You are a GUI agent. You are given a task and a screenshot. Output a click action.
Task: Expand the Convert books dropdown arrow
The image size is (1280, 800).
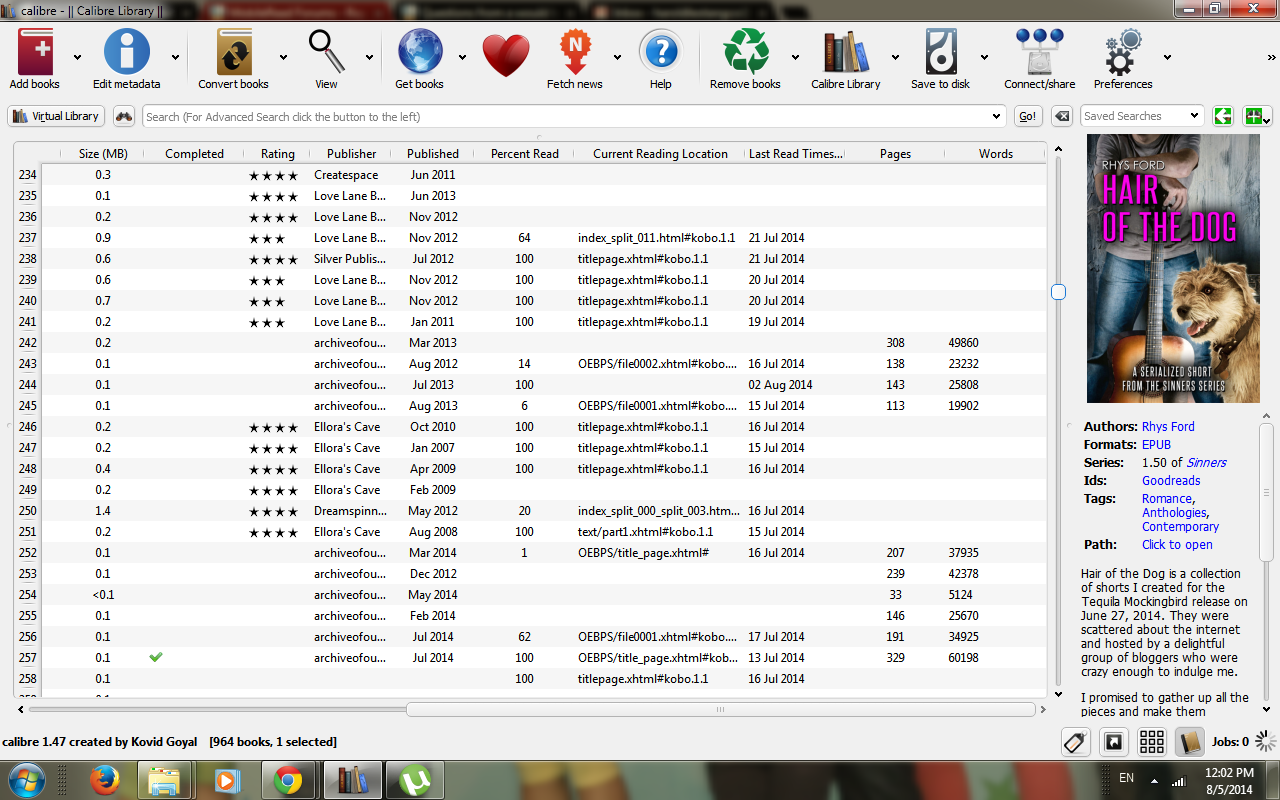click(x=283, y=57)
